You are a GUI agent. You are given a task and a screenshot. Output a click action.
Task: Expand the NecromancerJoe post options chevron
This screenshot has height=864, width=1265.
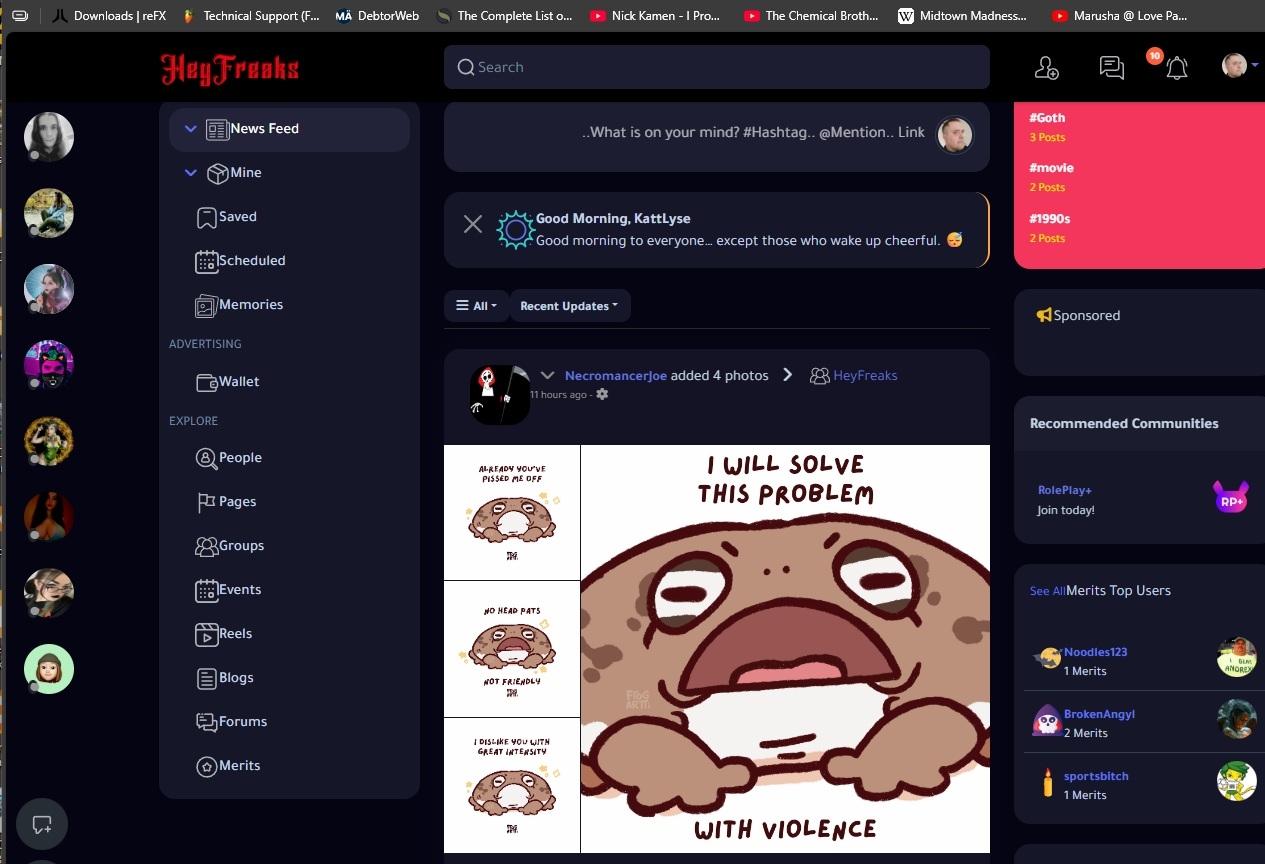(x=547, y=376)
